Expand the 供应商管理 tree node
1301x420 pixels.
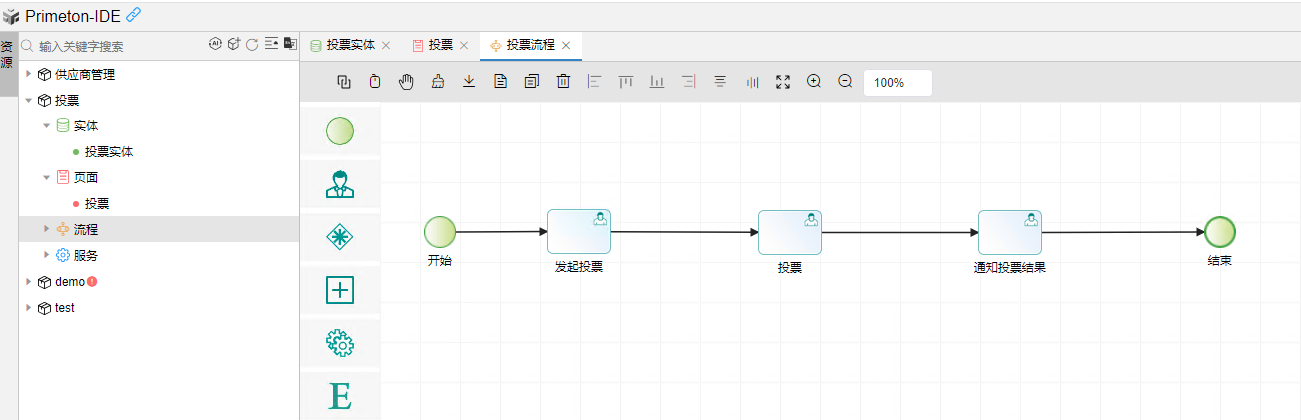[x=29, y=74]
